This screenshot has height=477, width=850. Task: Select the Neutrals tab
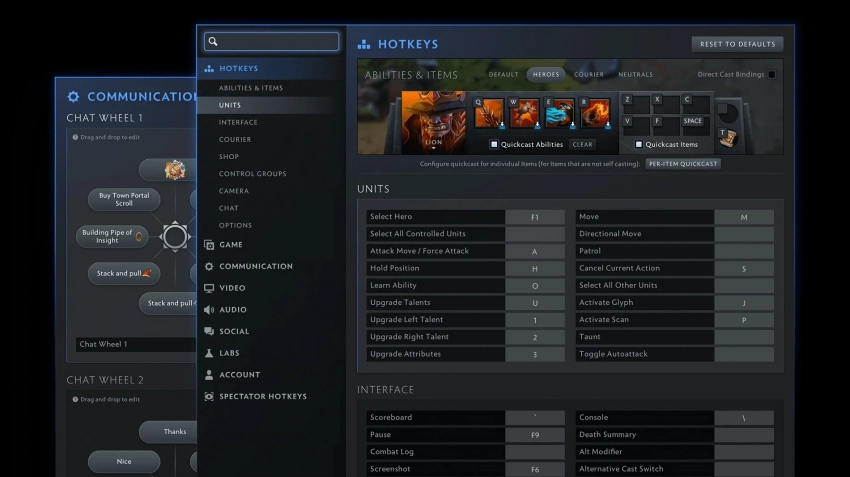click(635, 74)
